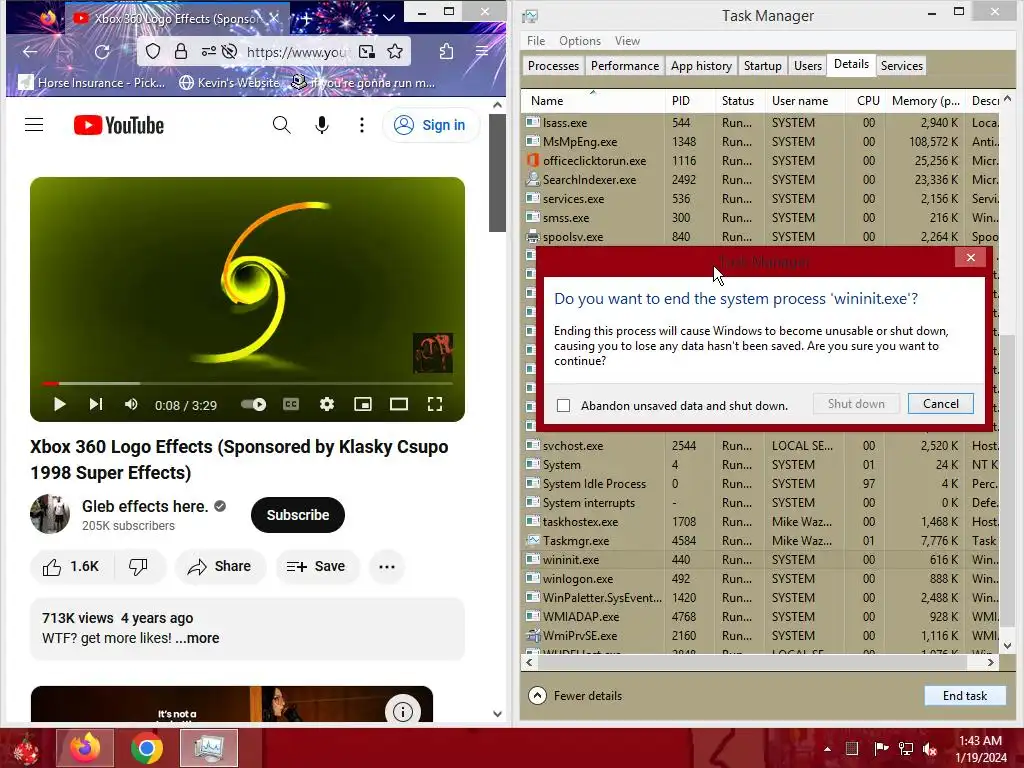Click the YouTube Sign in button
This screenshot has width=1024, height=768.
[431, 125]
